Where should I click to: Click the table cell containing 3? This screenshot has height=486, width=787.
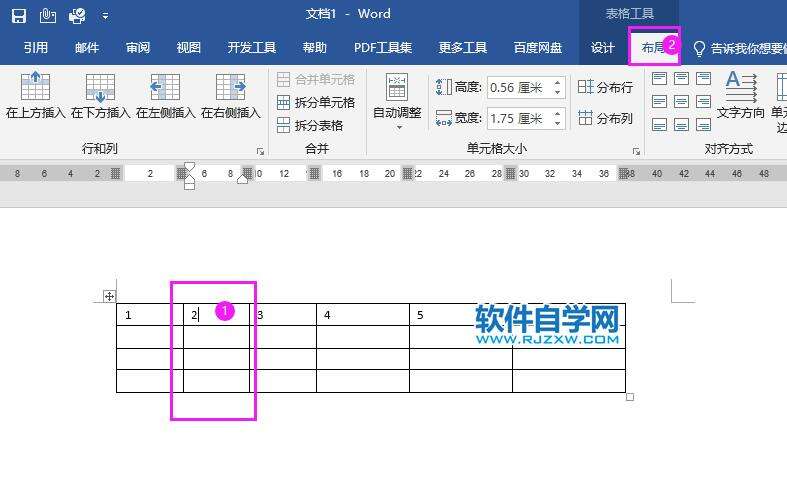pos(283,315)
